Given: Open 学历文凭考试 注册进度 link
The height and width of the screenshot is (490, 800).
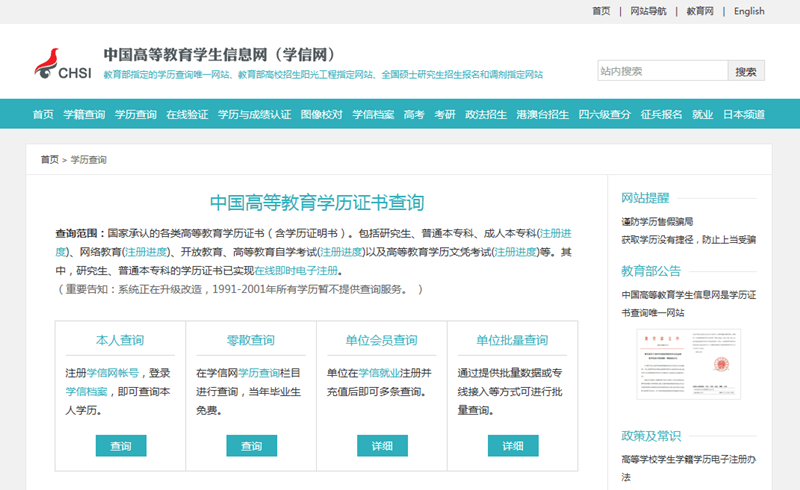Looking at the screenshot, I should 516,252.
